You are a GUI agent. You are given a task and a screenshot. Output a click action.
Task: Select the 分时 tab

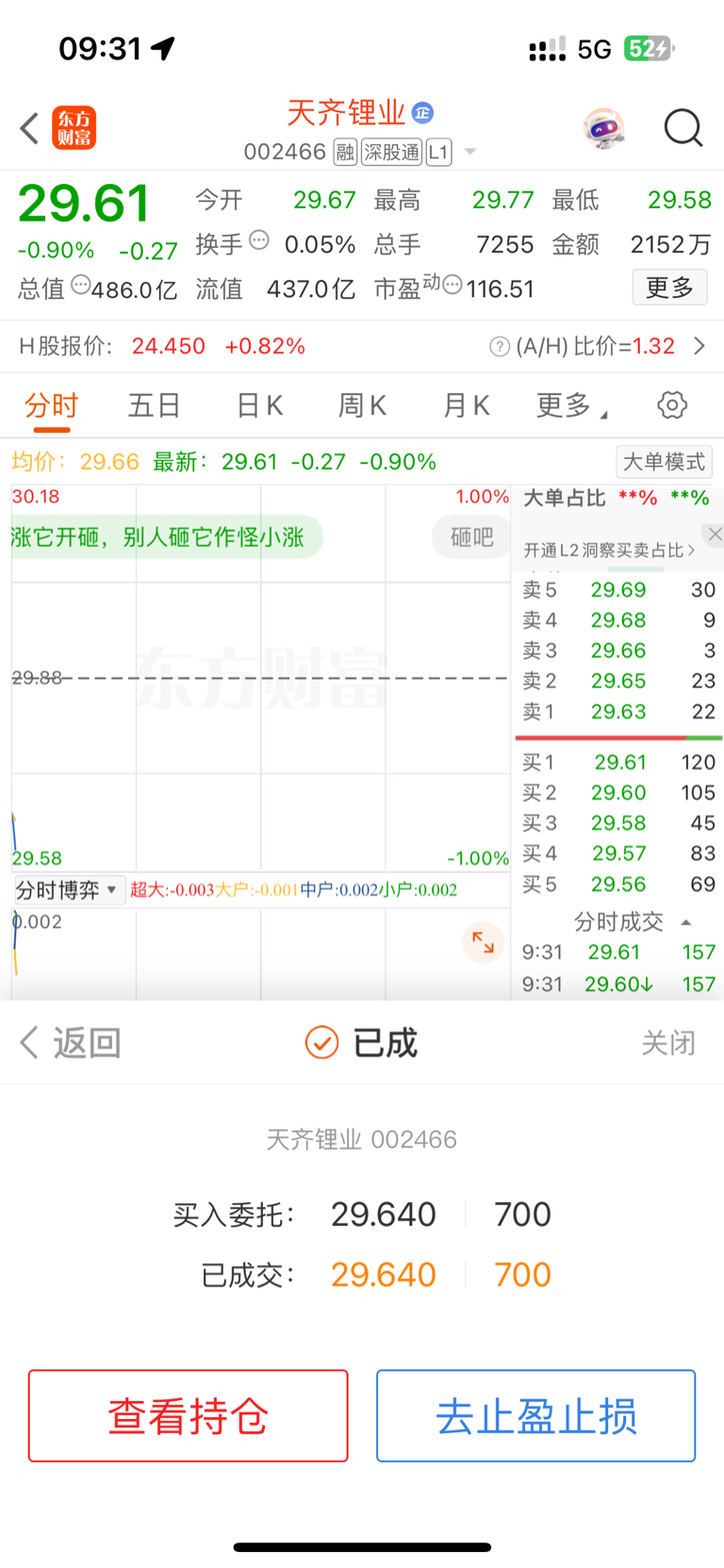[51, 406]
